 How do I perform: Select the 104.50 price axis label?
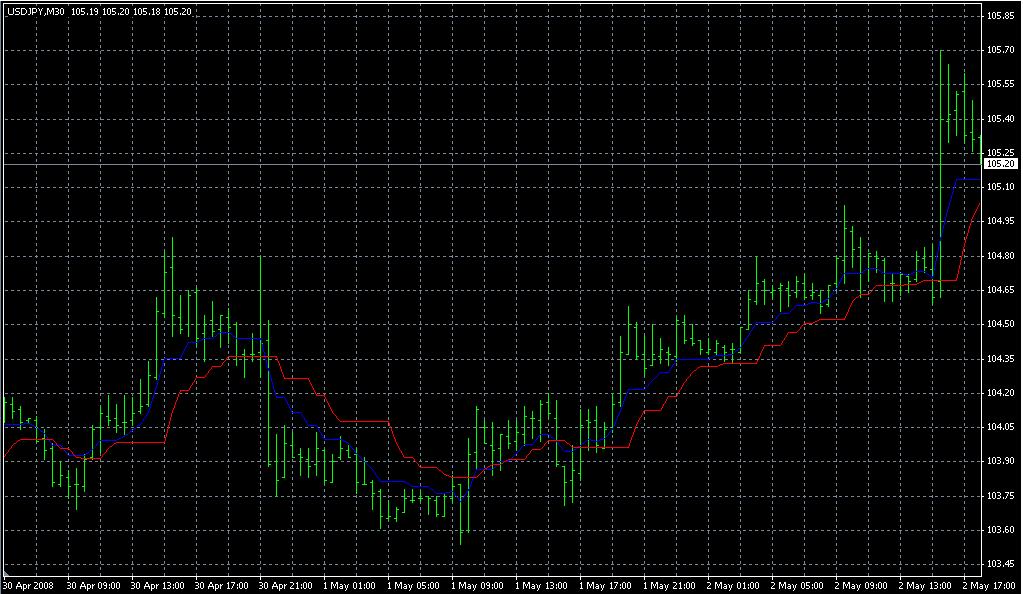tap(1001, 324)
